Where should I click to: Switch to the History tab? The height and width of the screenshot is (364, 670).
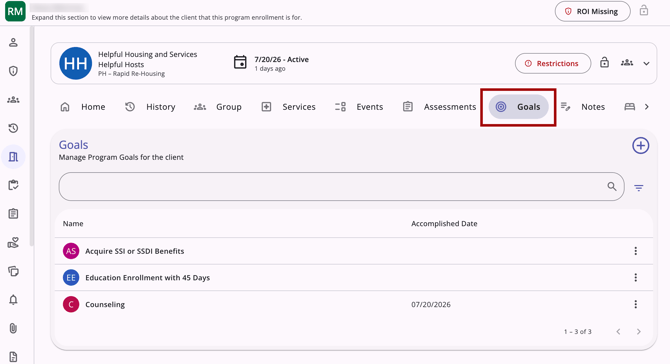point(150,107)
